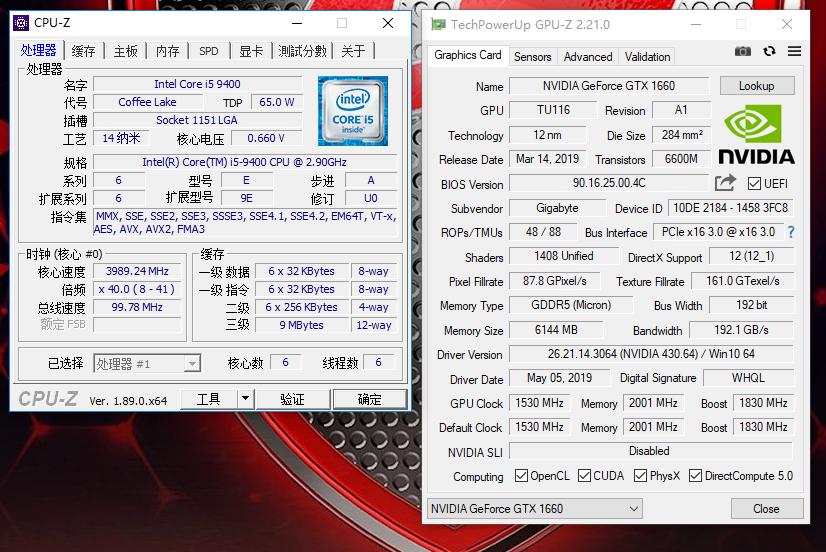826x552 pixels.
Task: Click the GPU Name field NVIDIA GeForce GTX 1660
Action: [609, 86]
